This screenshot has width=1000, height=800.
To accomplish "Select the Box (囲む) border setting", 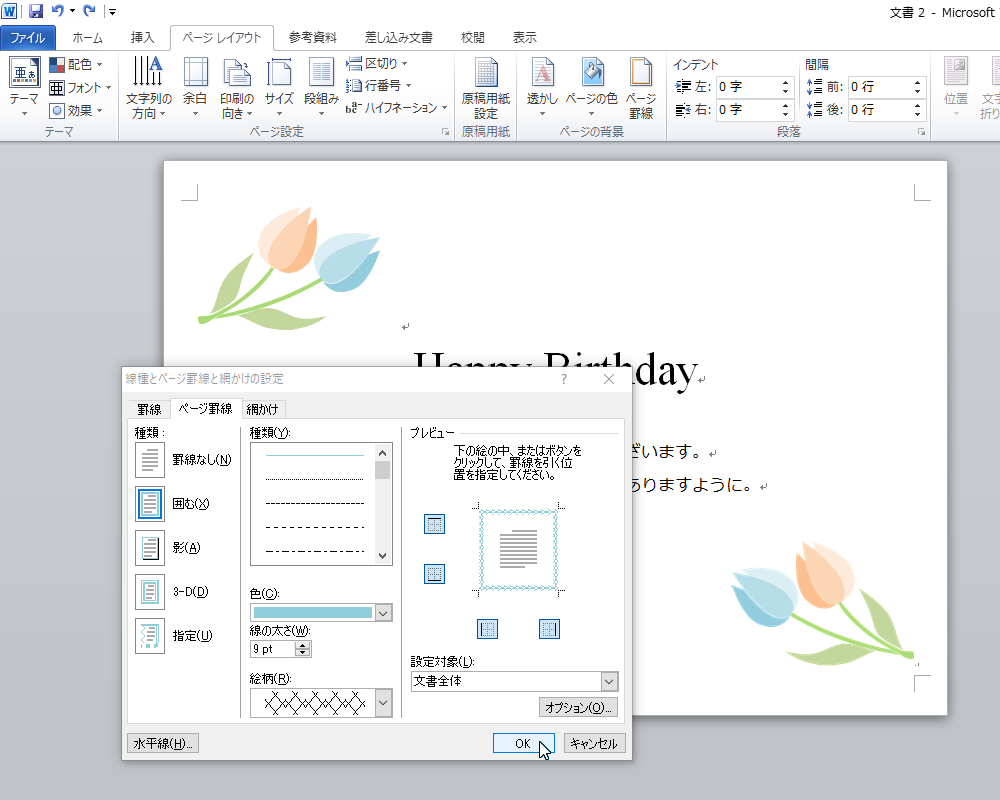I will (x=150, y=504).
